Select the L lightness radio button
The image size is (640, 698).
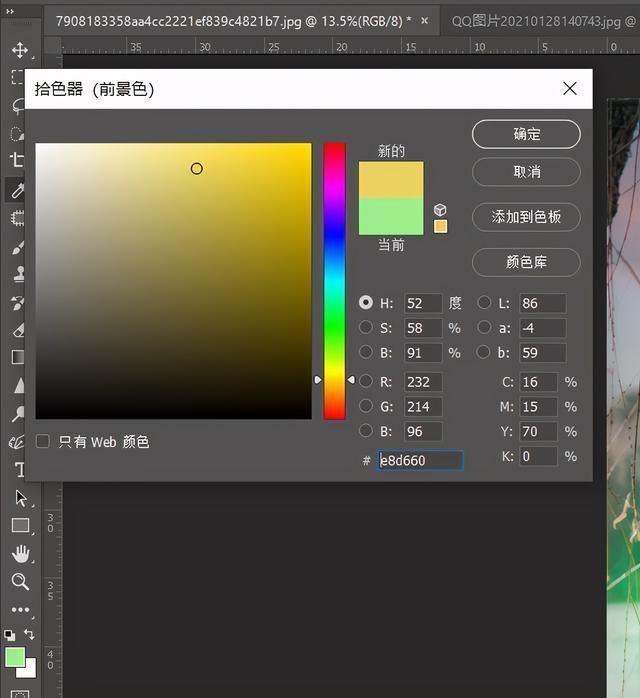coord(484,303)
